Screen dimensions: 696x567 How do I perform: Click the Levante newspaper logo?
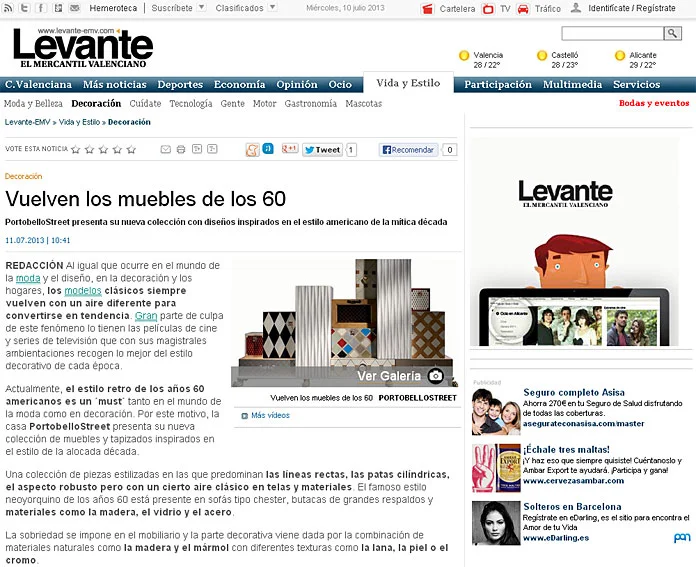[83, 48]
